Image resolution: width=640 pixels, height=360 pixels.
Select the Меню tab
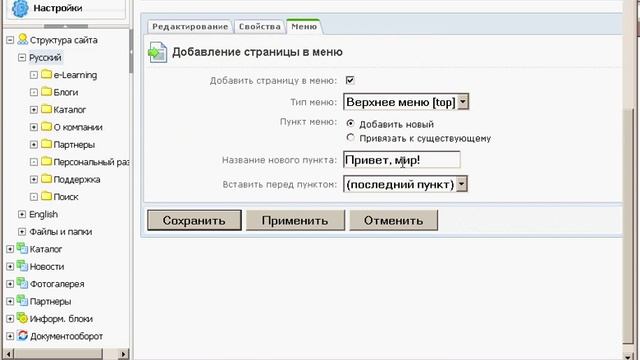304,26
